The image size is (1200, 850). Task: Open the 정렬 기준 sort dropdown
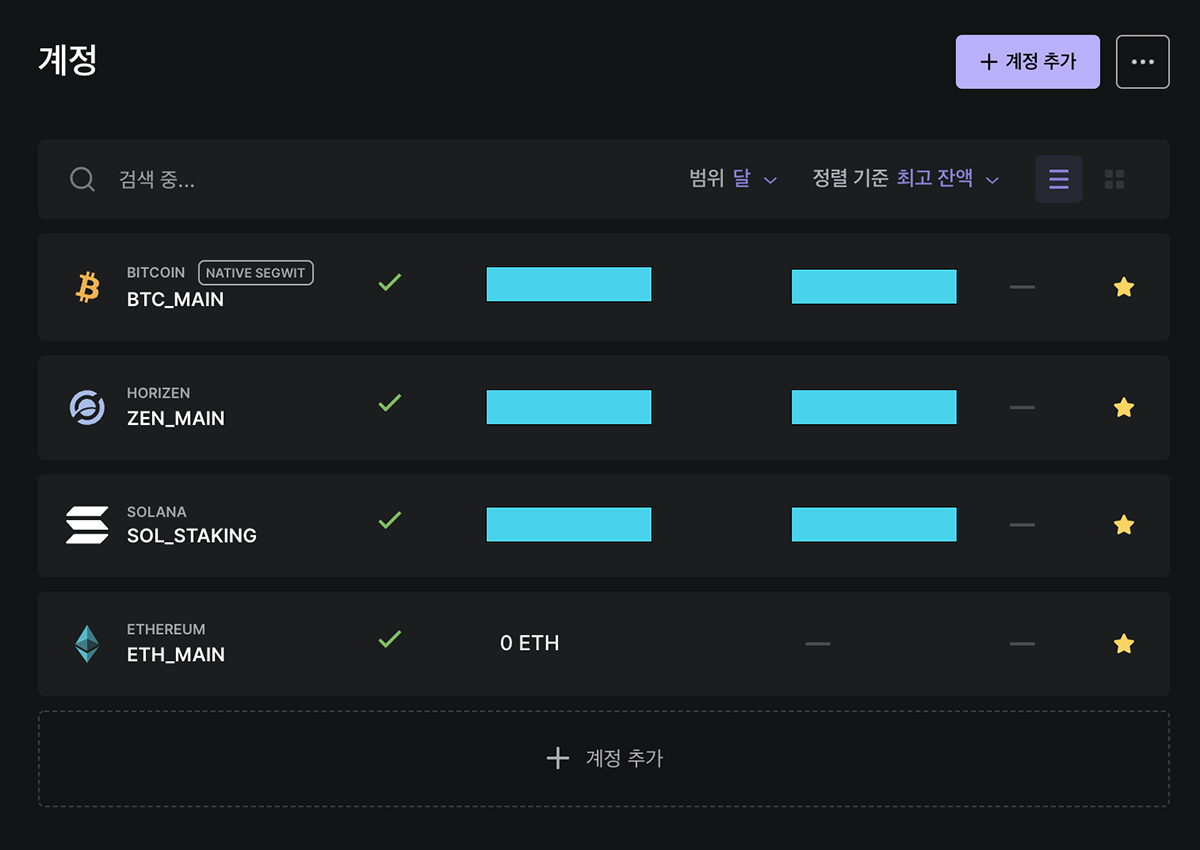[906, 179]
